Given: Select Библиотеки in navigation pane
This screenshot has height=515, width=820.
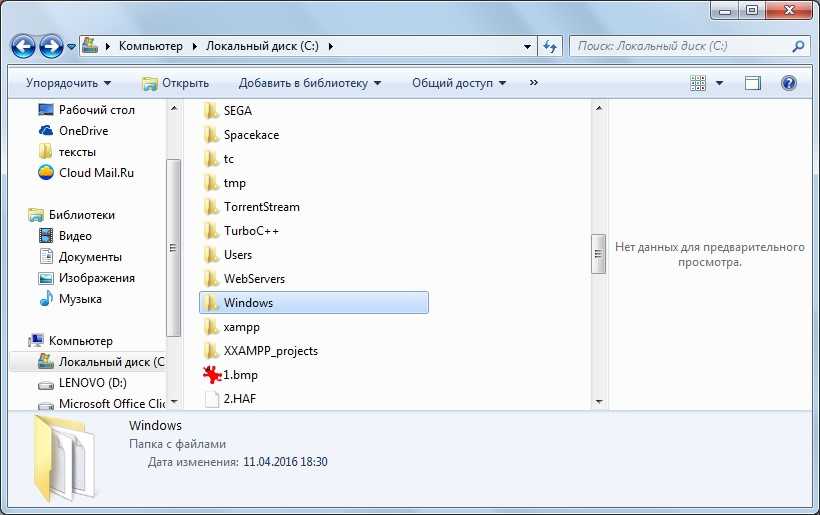Looking at the screenshot, I should point(72,215).
